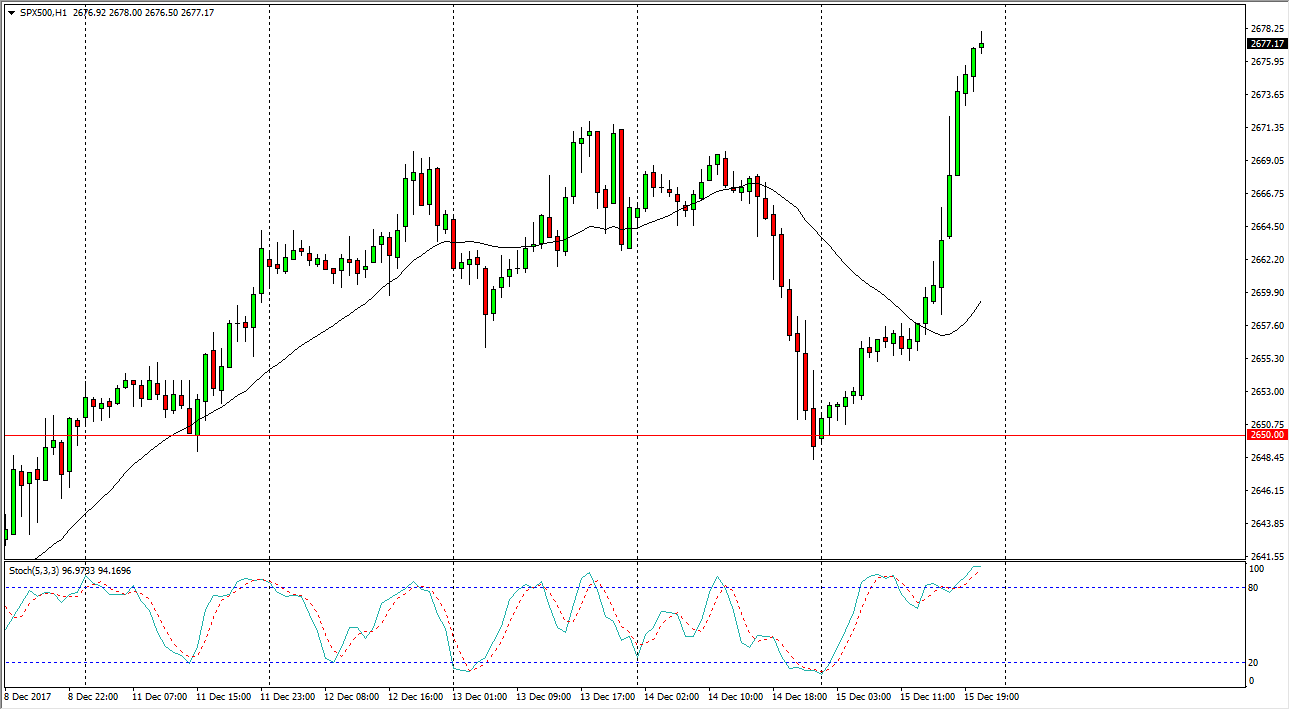The height and width of the screenshot is (710, 1290).
Task: Open the triangle dropdown beside SPX500,H1
Action: 11,13
